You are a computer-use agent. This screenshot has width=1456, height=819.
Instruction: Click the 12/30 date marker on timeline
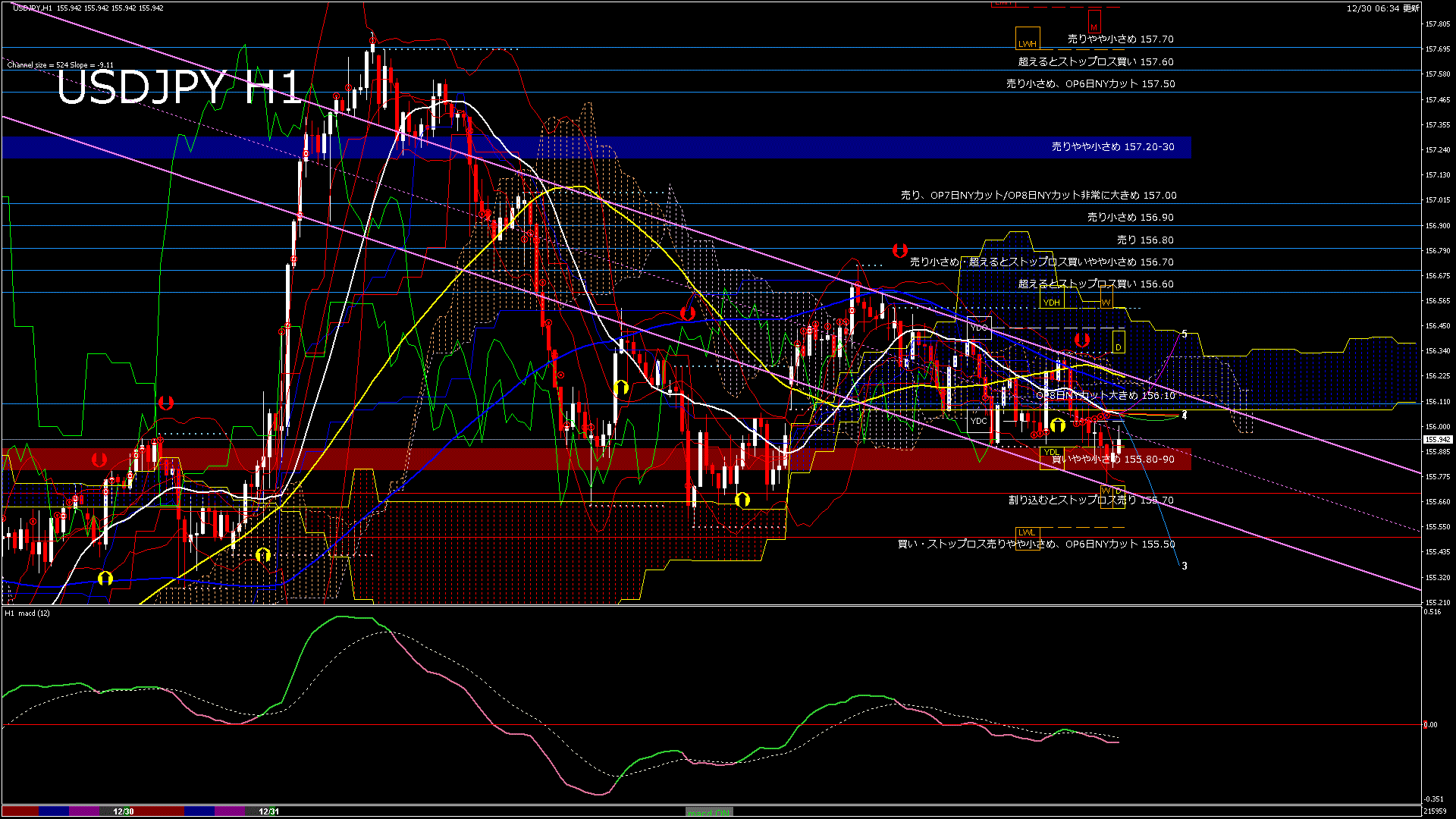tap(123, 811)
